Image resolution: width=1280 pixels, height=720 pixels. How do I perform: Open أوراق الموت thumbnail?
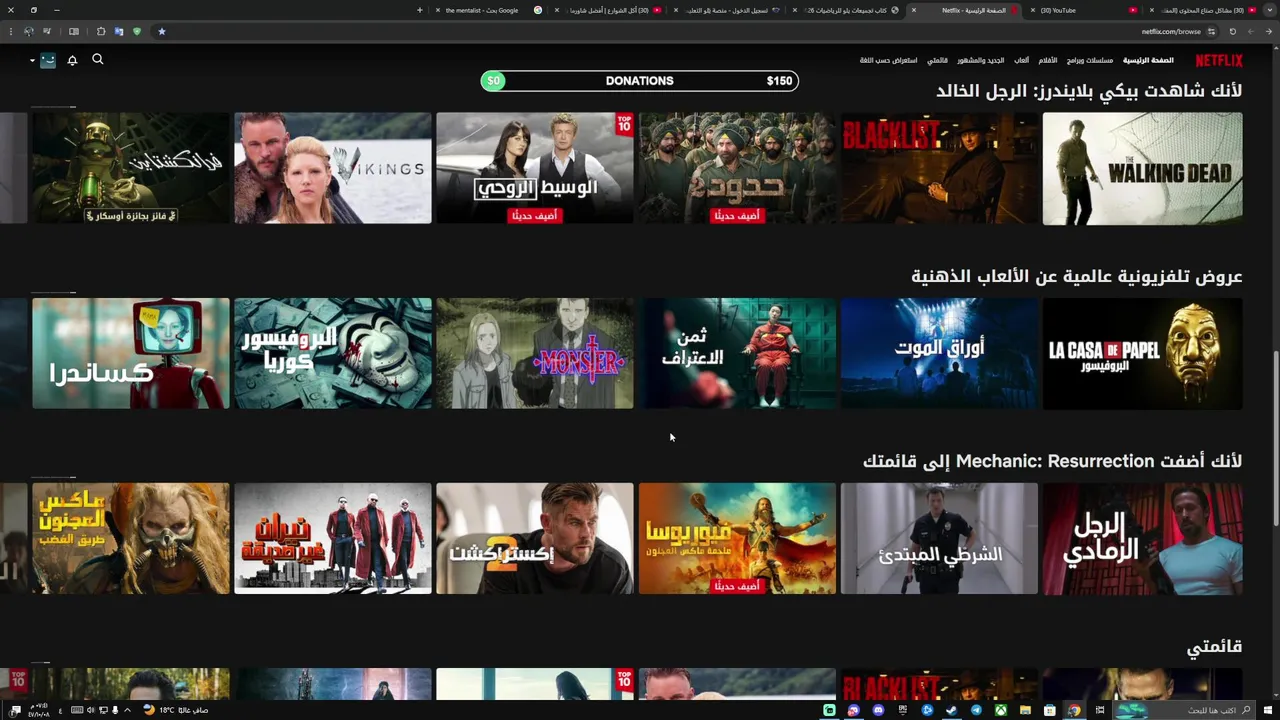coord(939,353)
